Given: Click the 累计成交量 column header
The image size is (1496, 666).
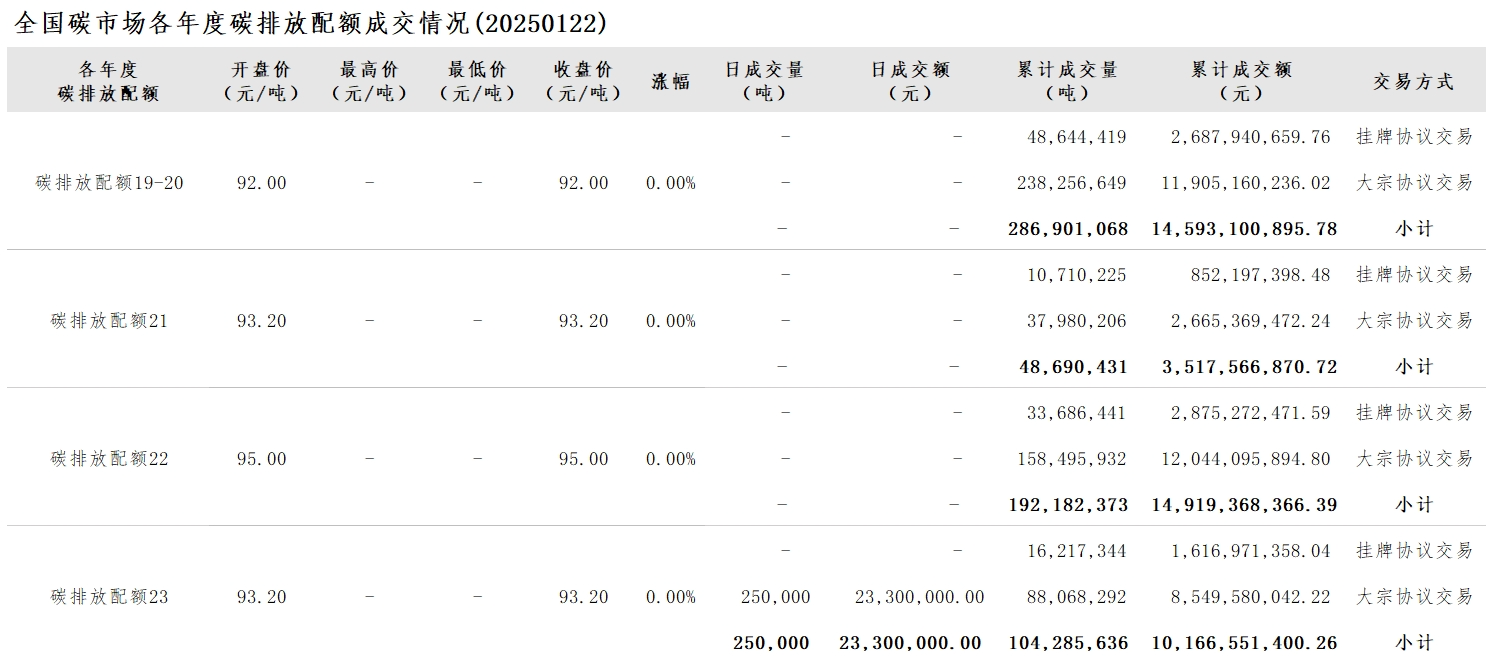Looking at the screenshot, I should pos(1067,81).
